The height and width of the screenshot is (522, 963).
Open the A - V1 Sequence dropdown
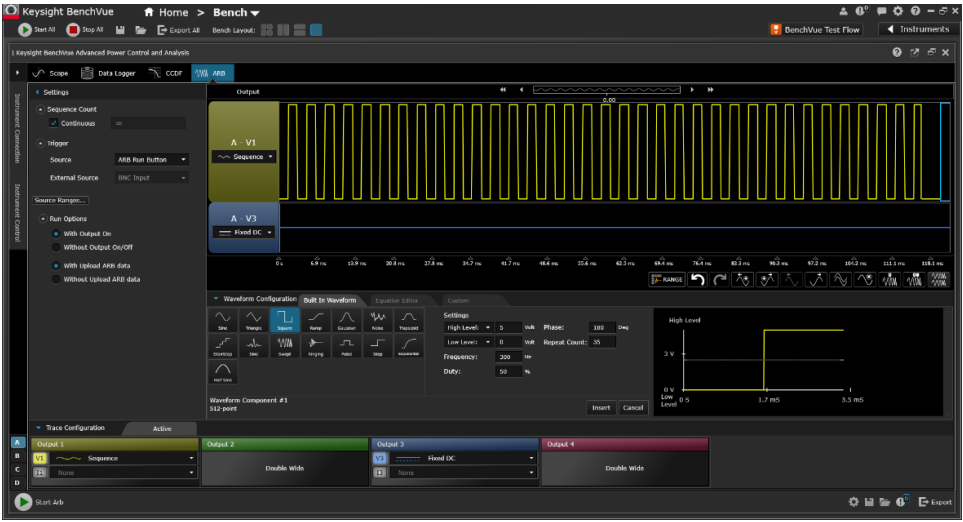244,157
